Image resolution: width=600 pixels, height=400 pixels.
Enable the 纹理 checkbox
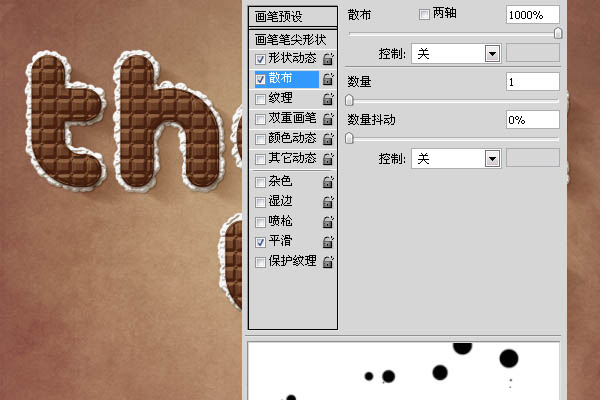pos(260,100)
